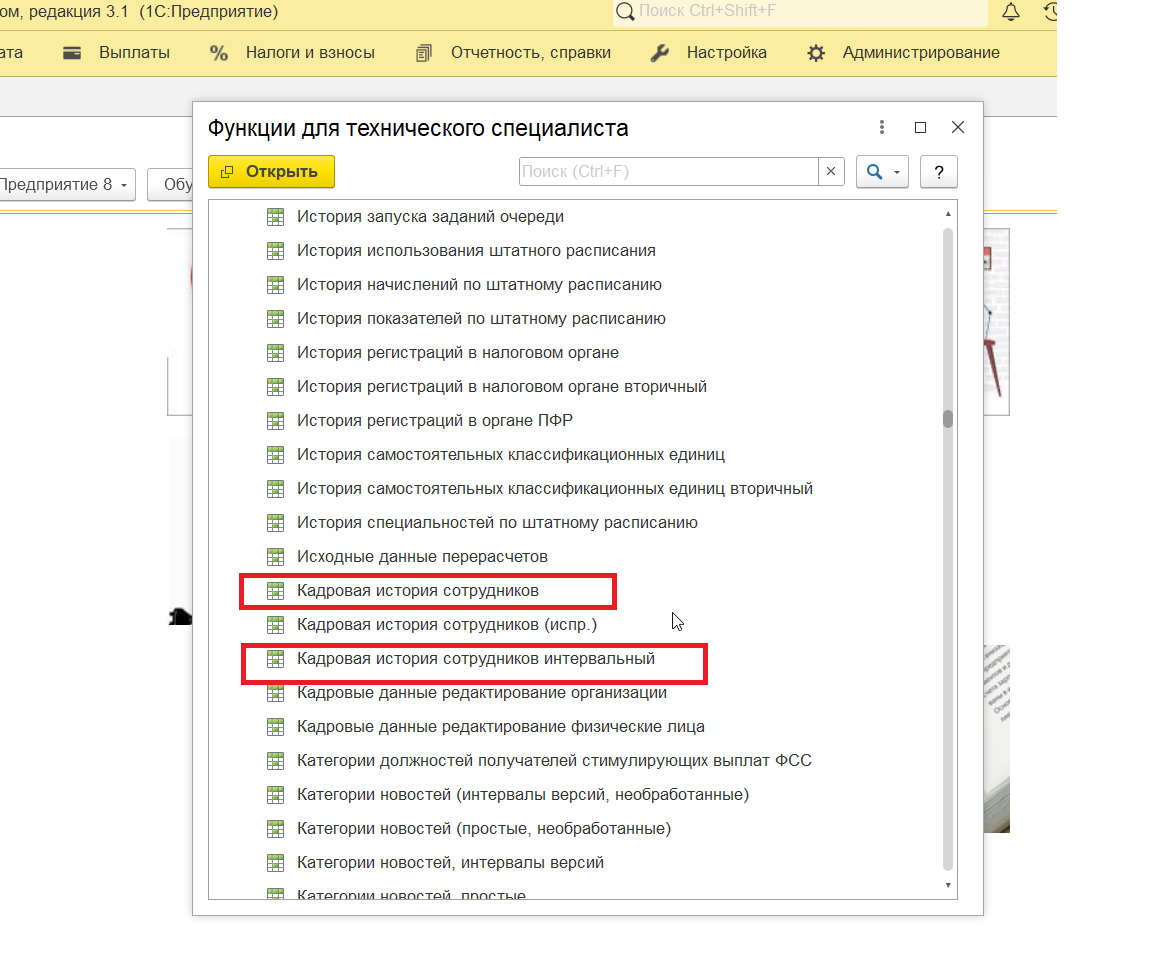This screenshot has width=1152, height=958.
Task: Click the notification bell icon
Action: (1011, 11)
